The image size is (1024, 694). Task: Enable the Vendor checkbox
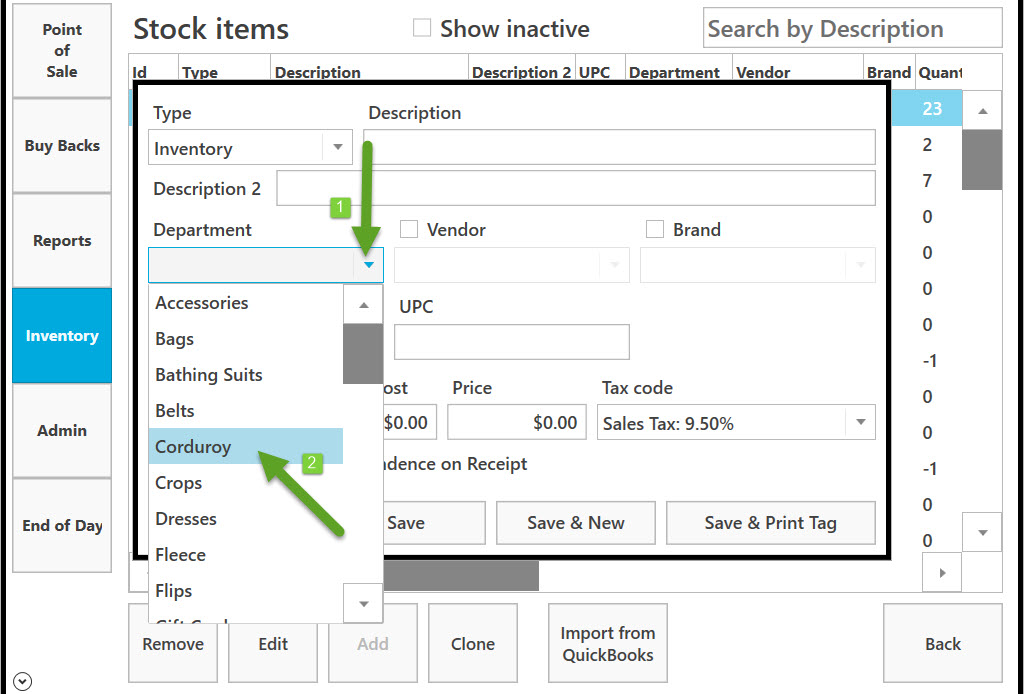coord(409,229)
